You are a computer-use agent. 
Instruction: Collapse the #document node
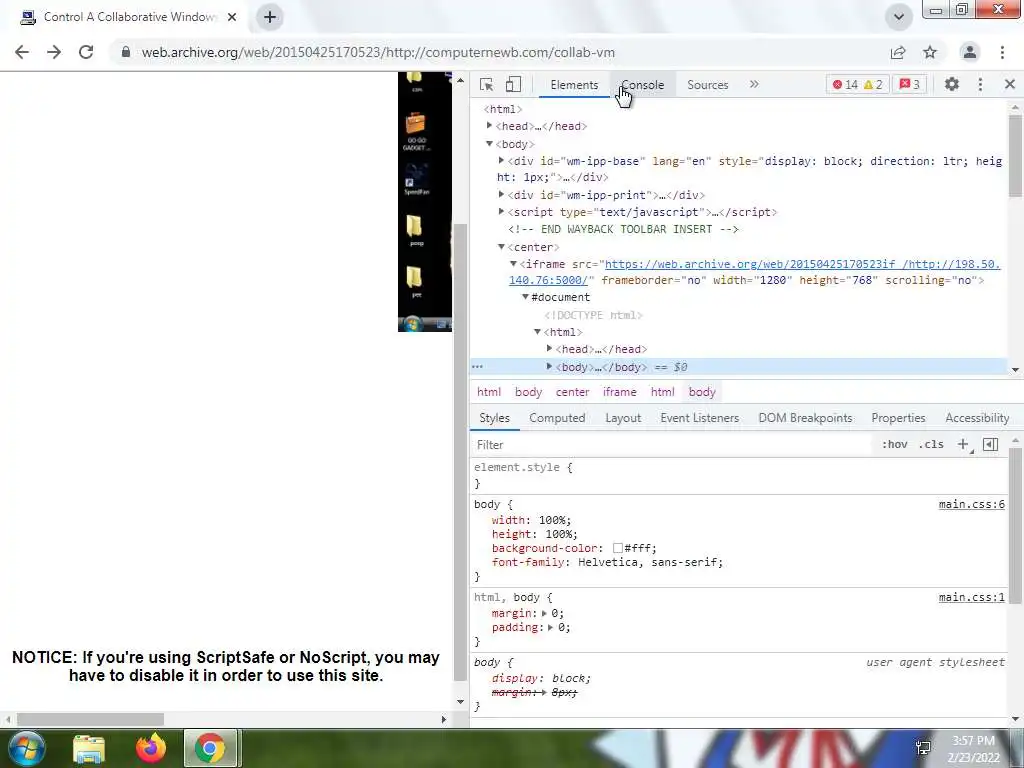(525, 297)
